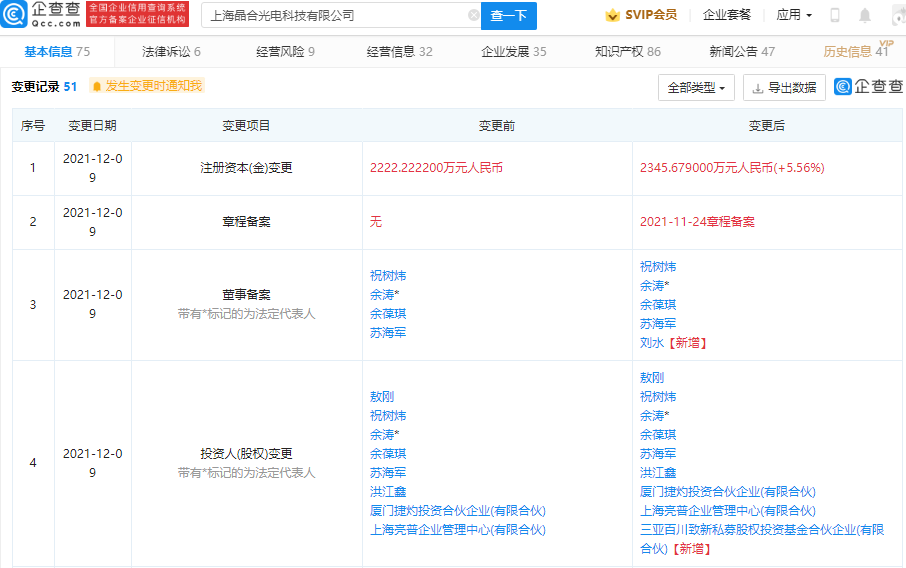The image size is (906, 568).
Task: Click 厦门捷灼投资合伙企业 in the 变更前 column
Action: pos(457,511)
